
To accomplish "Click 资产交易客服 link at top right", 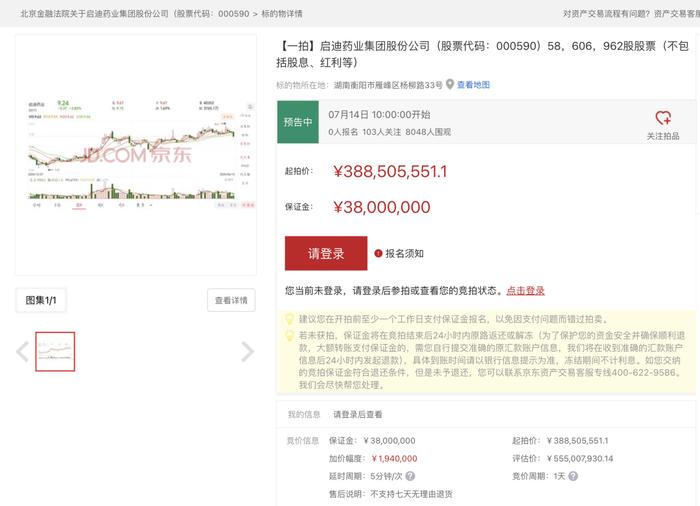I will tap(677, 13).
